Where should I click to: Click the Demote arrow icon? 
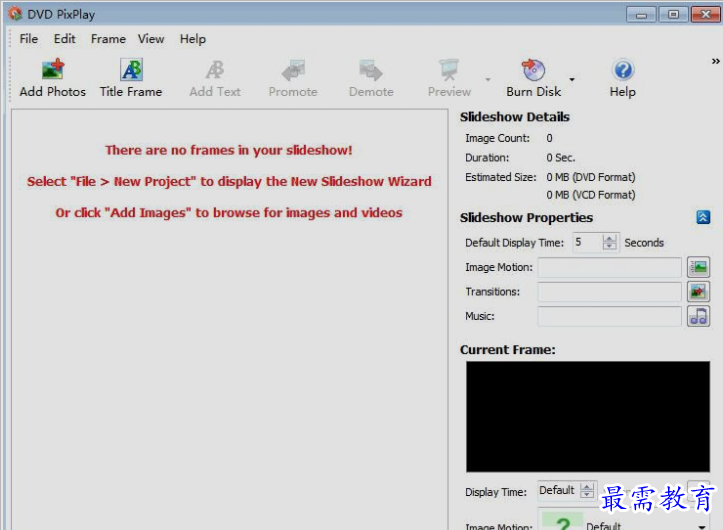[x=371, y=70]
